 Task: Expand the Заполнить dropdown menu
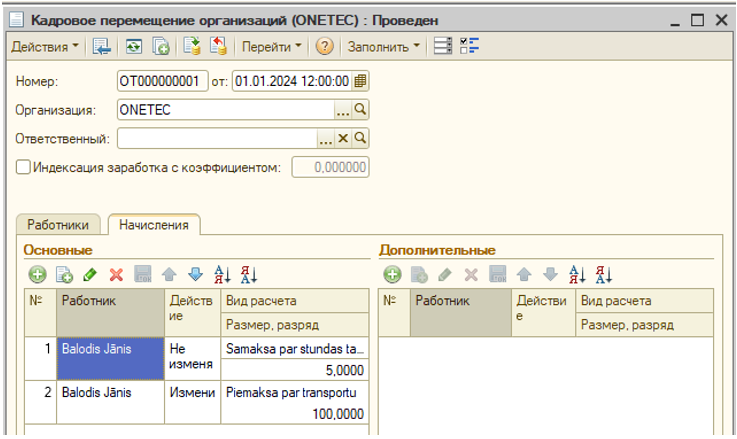click(x=383, y=47)
